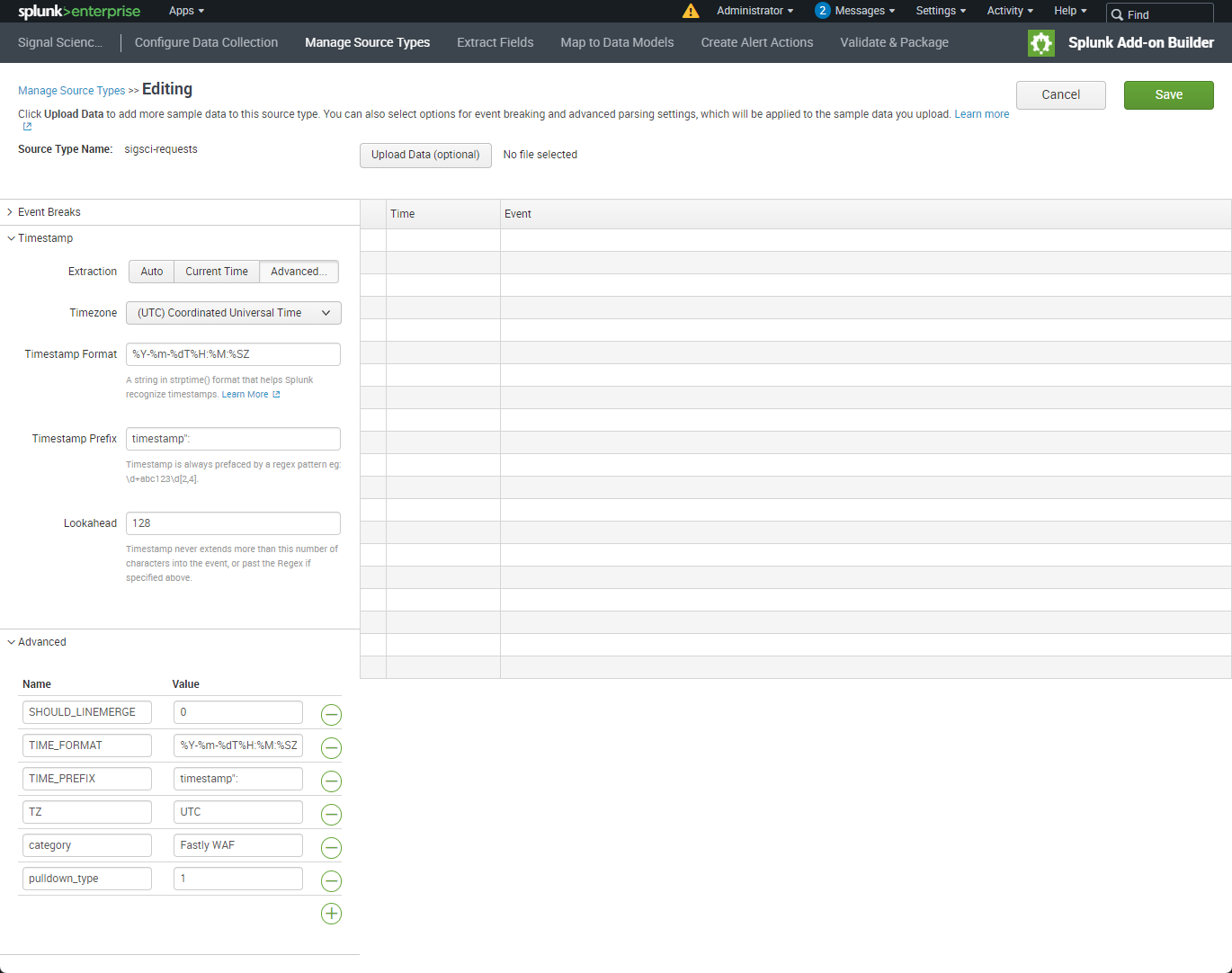Switch to Create Alert Actions tab
This screenshot has height=973, width=1232.
pyautogui.click(x=757, y=42)
